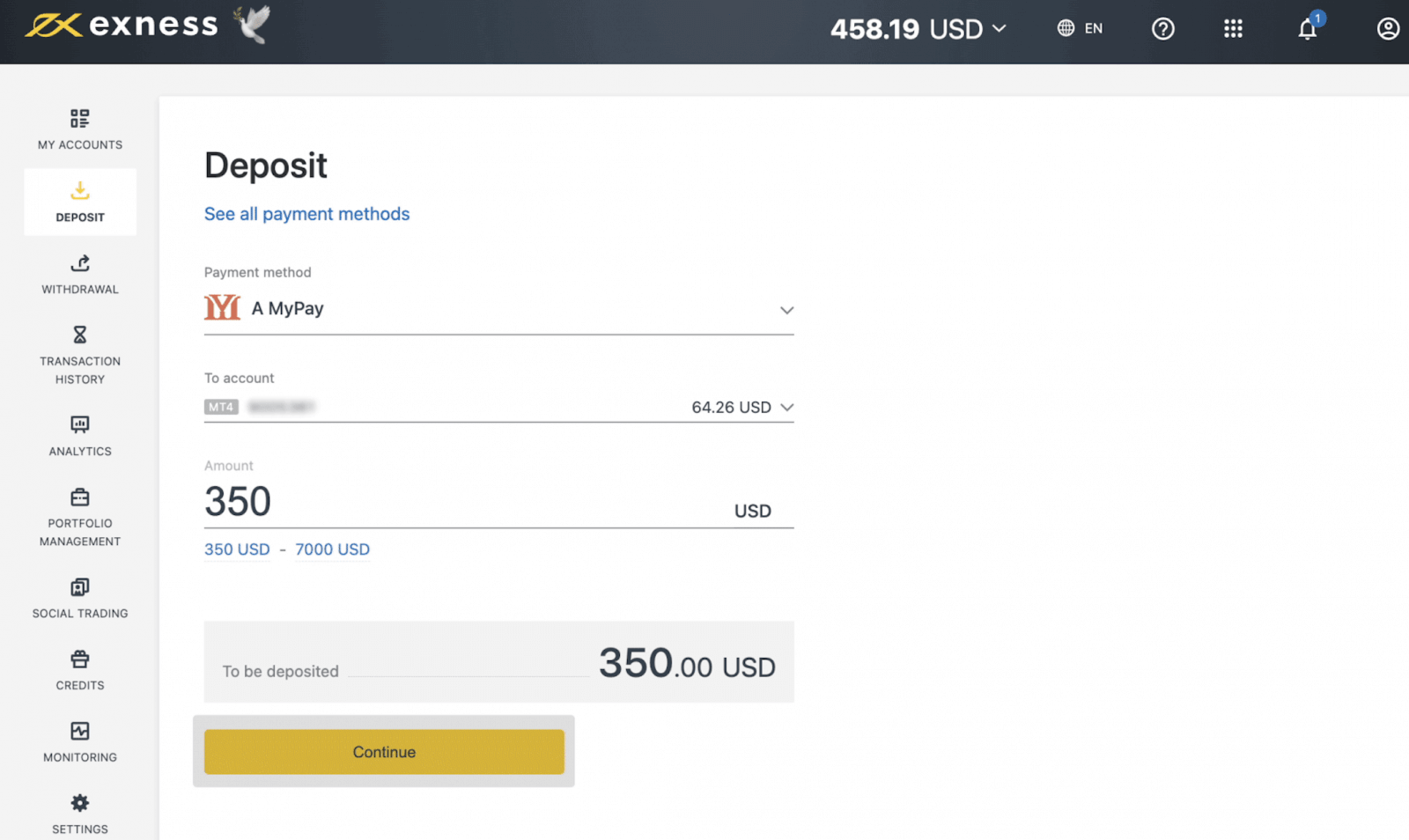Image resolution: width=1409 pixels, height=840 pixels.
Task: Expand the 458.19 USD balance dropdown
Action: tap(918, 29)
